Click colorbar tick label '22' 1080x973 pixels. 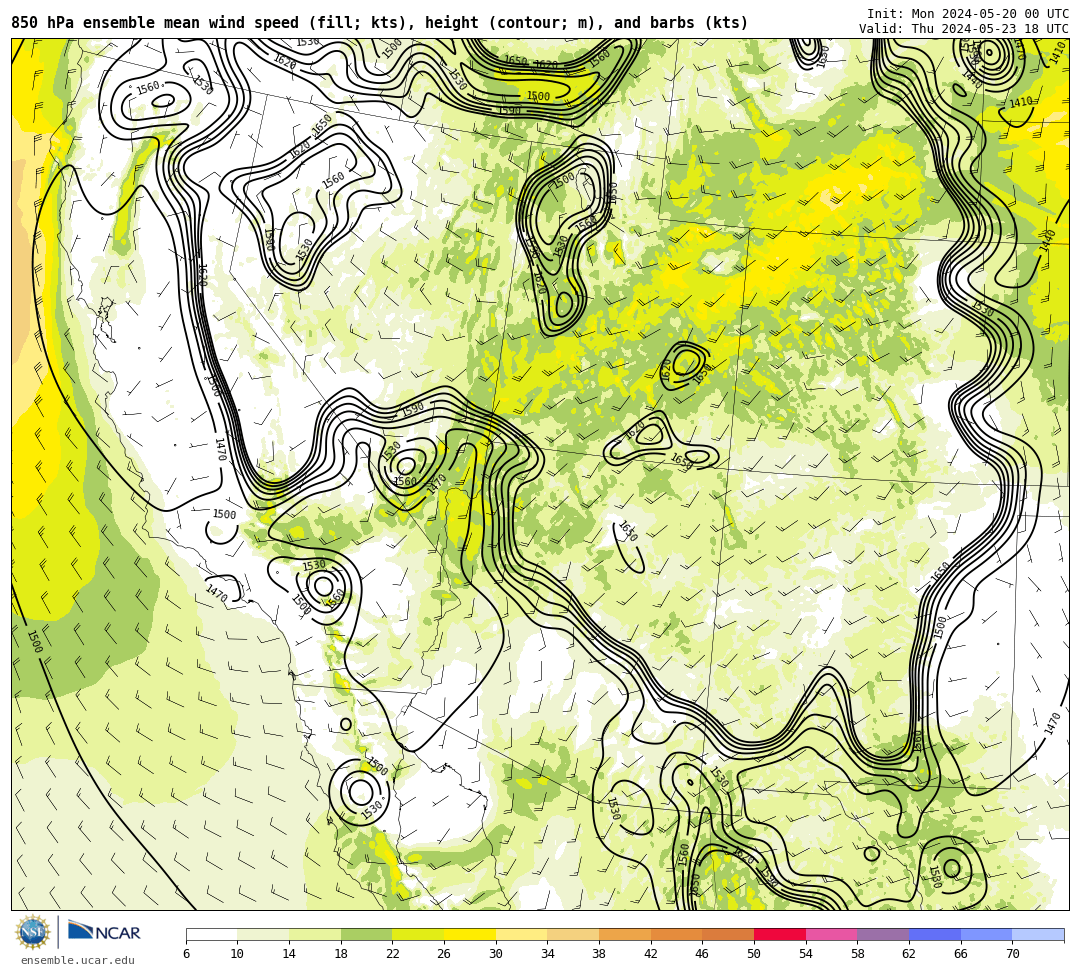coord(393,954)
